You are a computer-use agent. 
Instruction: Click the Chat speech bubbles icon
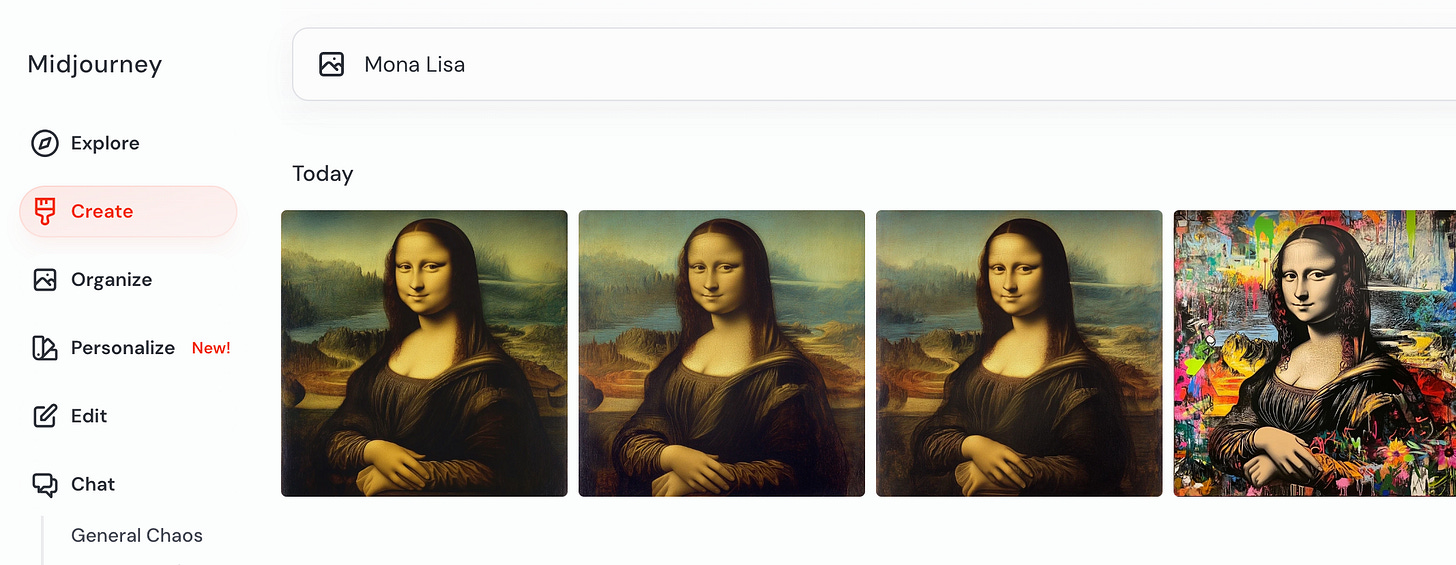[45, 485]
